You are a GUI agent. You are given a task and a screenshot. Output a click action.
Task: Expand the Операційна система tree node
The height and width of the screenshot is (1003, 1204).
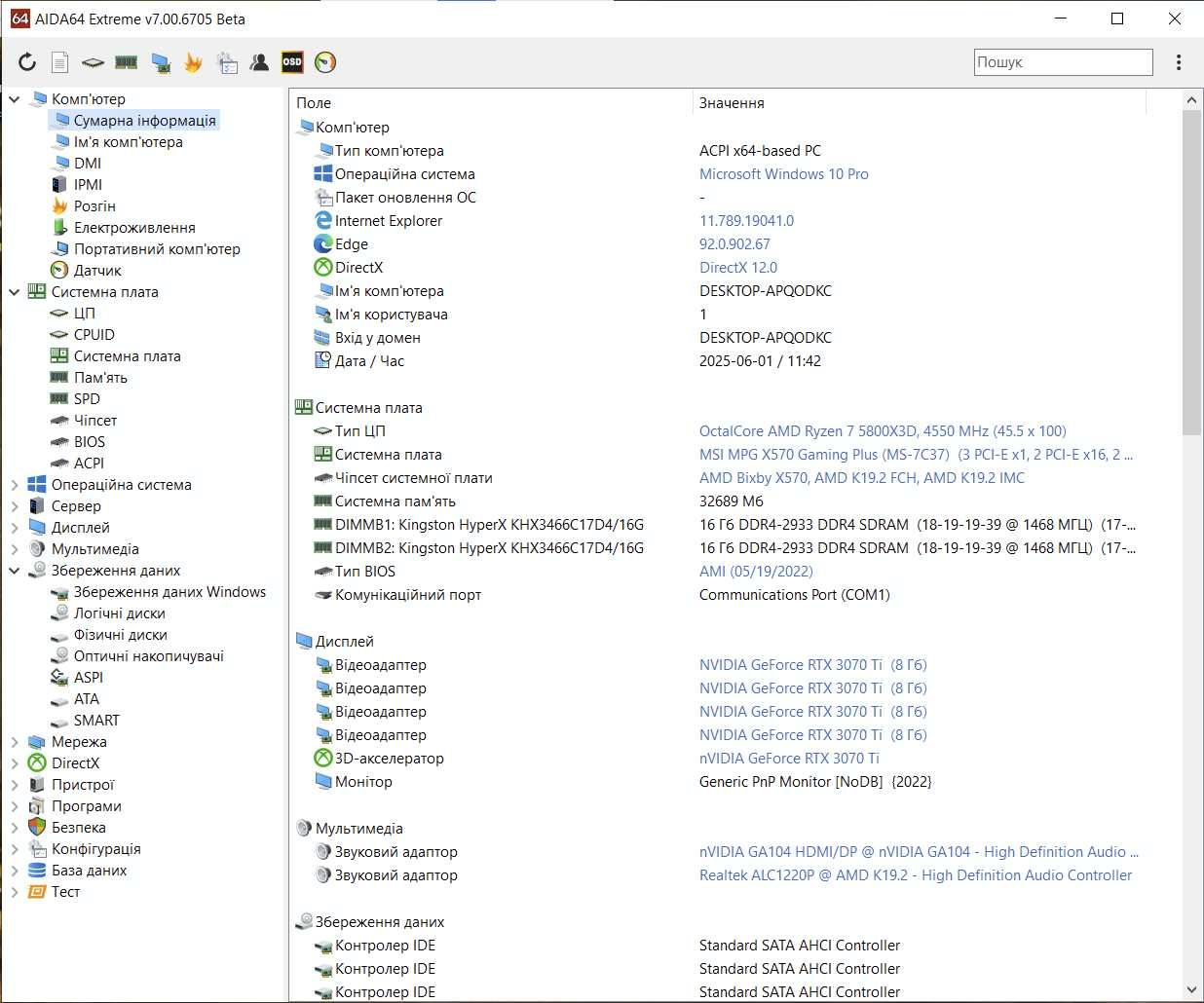pos(15,484)
